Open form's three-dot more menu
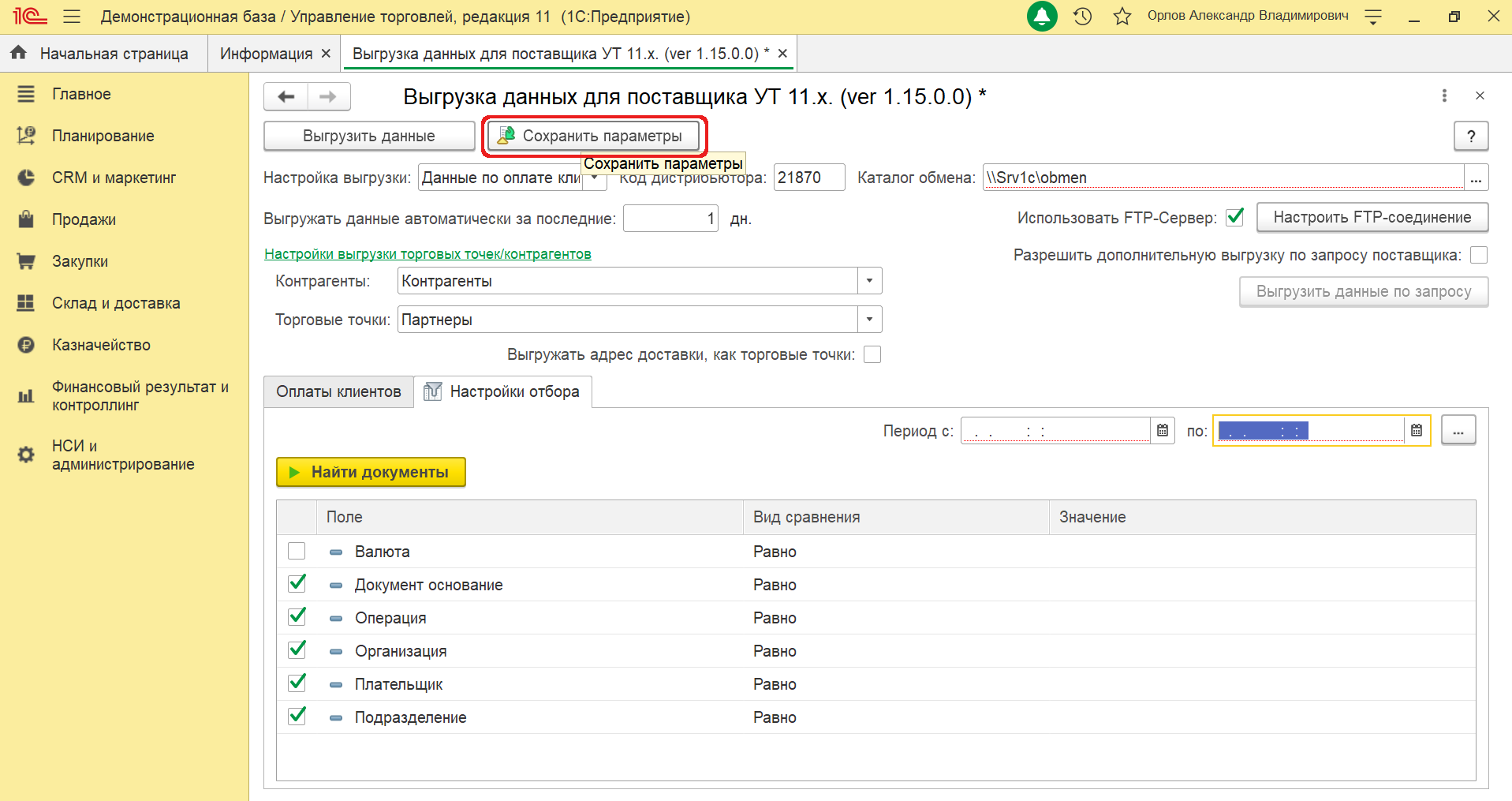 point(1444,95)
